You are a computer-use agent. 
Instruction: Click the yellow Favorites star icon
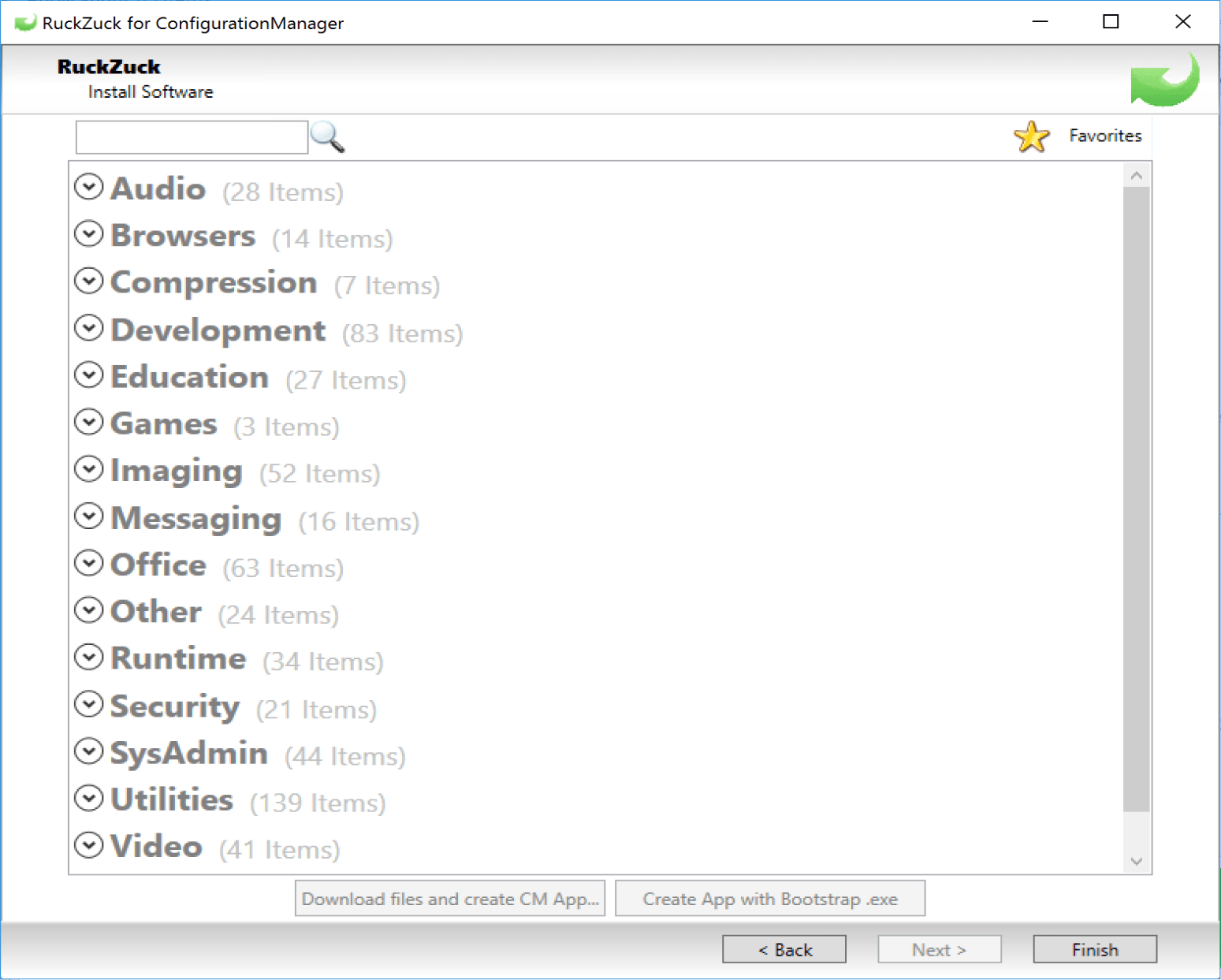1031,136
